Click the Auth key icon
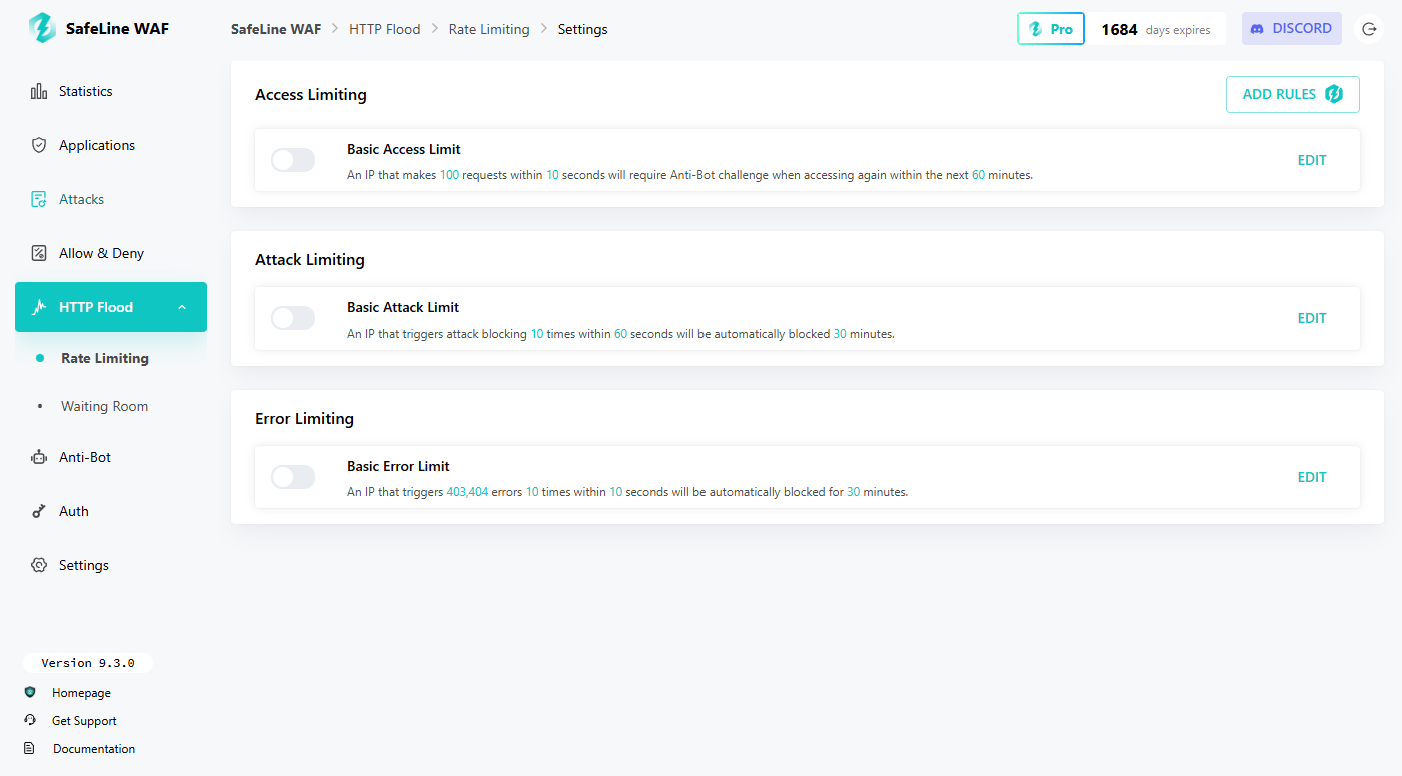Viewport: 1402px width, 776px height. coord(39,511)
